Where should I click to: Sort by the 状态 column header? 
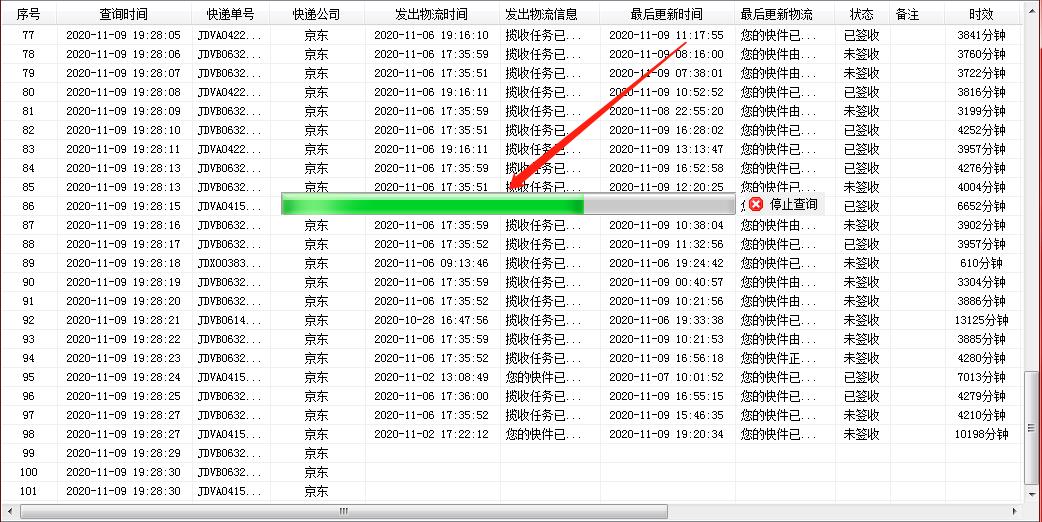[x=862, y=14]
